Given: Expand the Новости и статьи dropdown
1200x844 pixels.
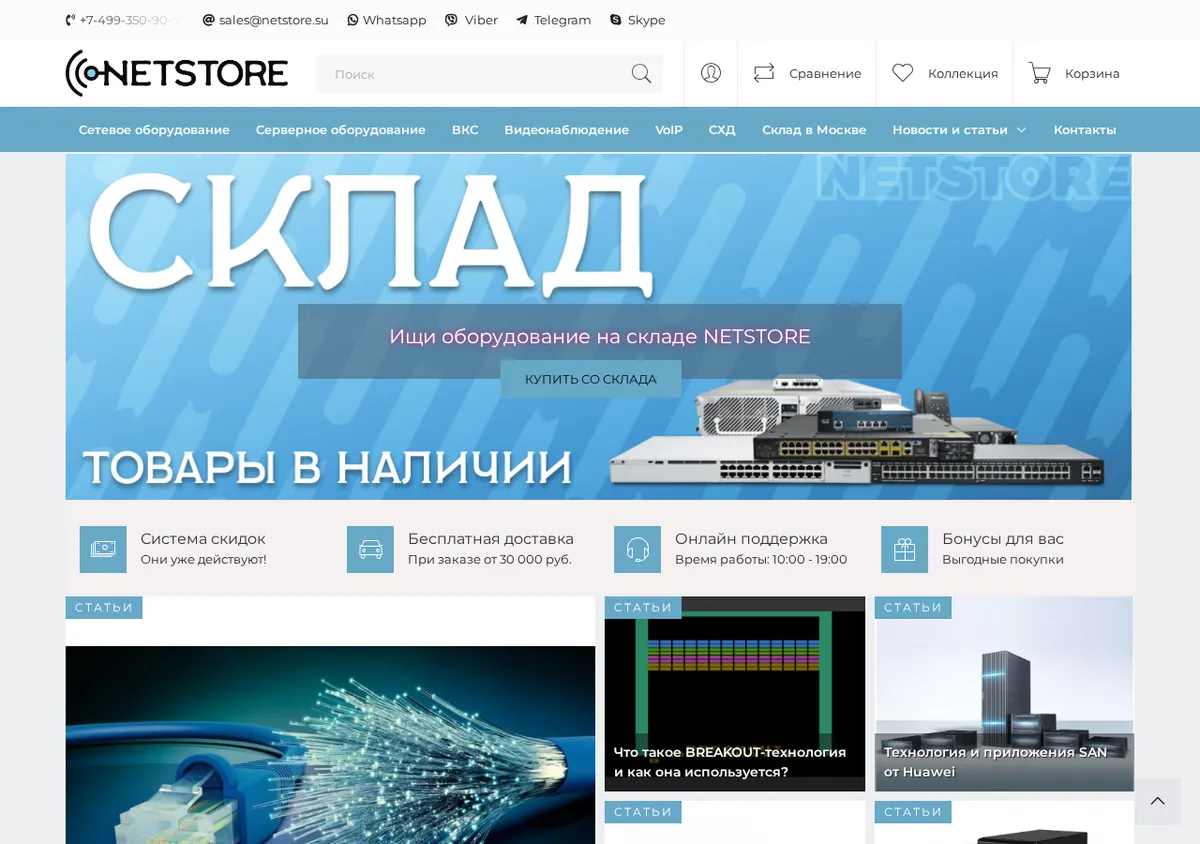Looking at the screenshot, I should (x=959, y=130).
